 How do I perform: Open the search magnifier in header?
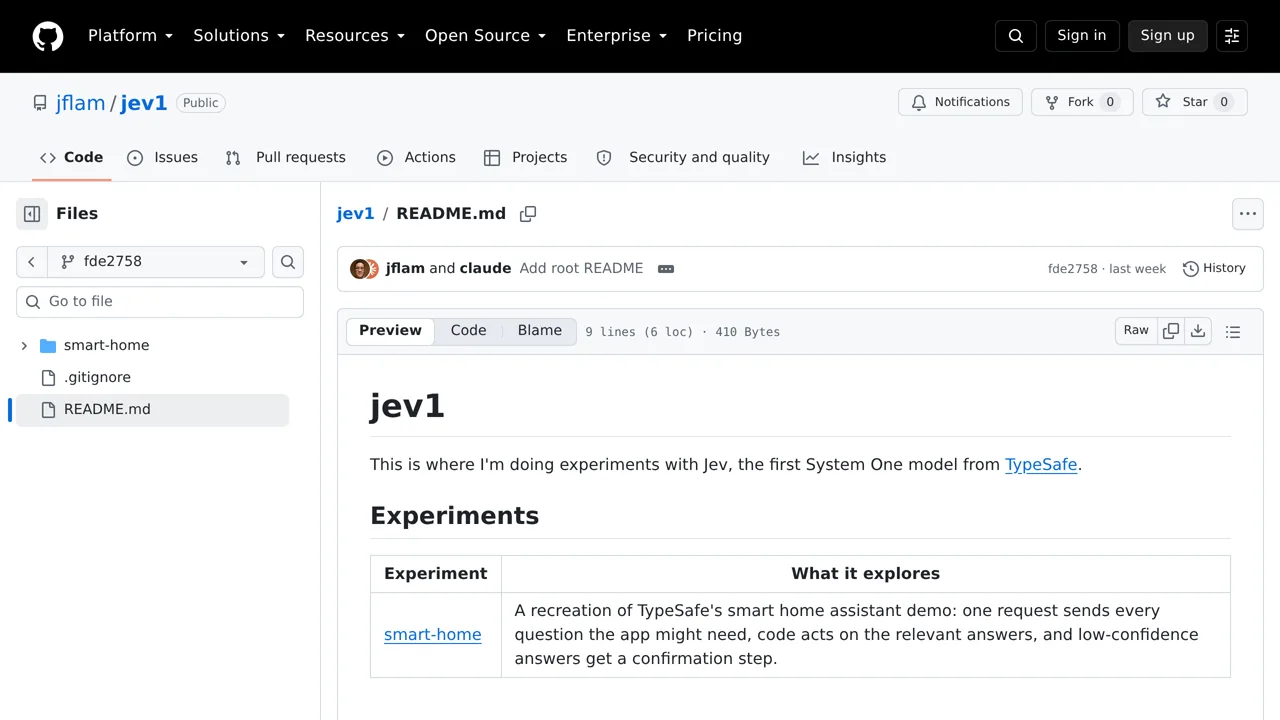[x=1016, y=36]
